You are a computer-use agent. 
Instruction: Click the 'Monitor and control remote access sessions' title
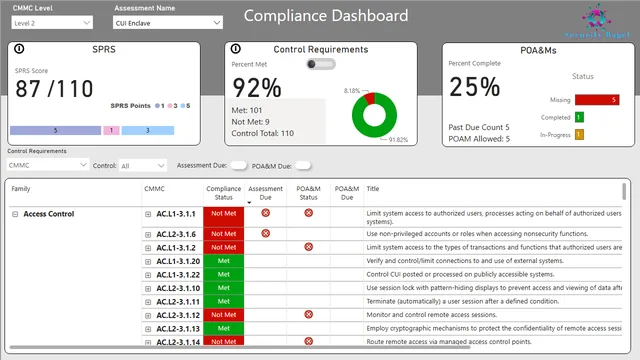pos(431,315)
